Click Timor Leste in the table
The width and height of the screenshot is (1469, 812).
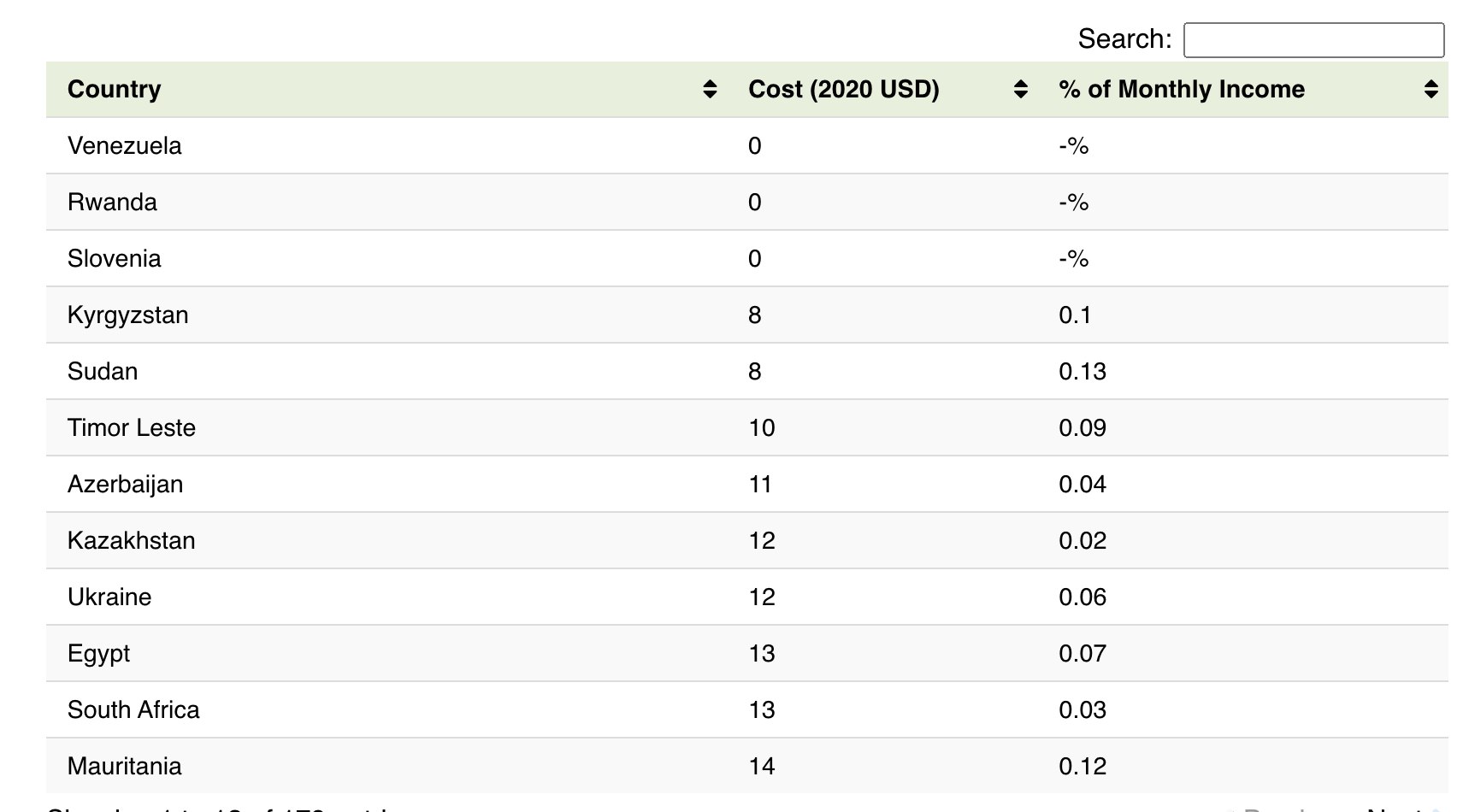(x=132, y=428)
